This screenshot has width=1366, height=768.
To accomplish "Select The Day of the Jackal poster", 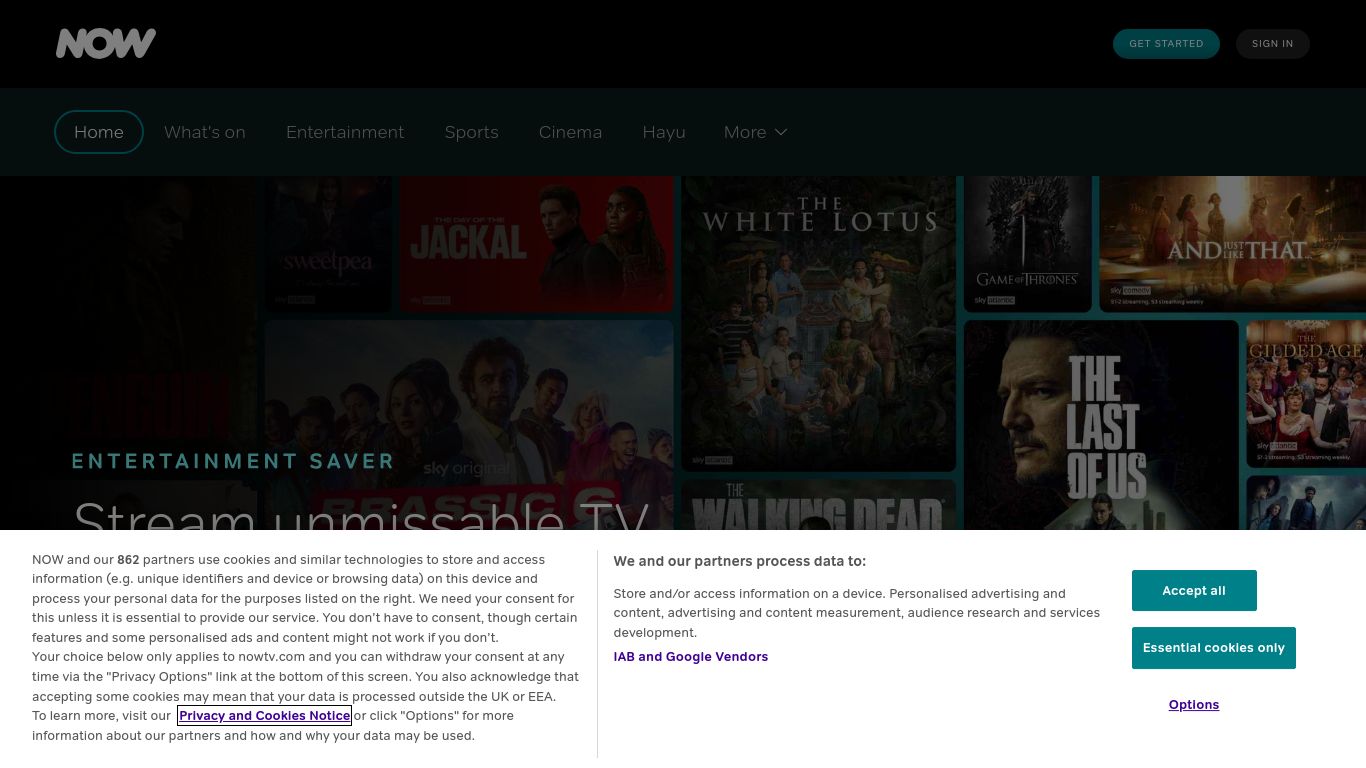I will (x=536, y=244).
